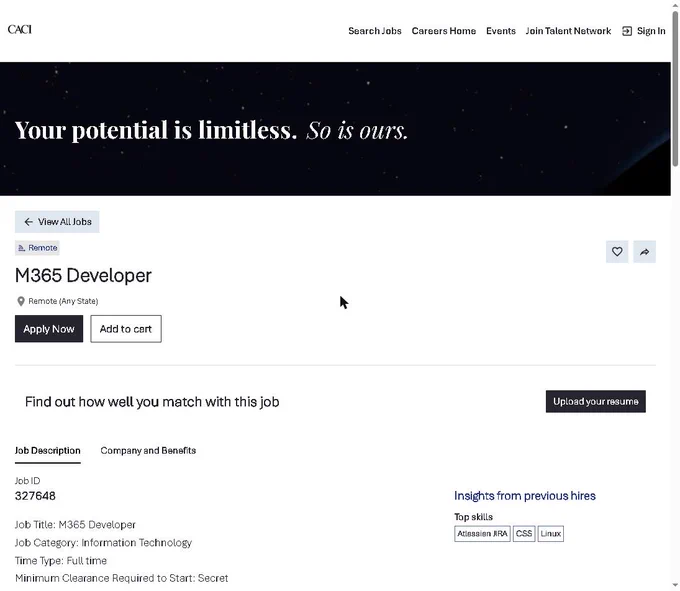
Task: Select the CSS skill tag
Action: pos(524,534)
